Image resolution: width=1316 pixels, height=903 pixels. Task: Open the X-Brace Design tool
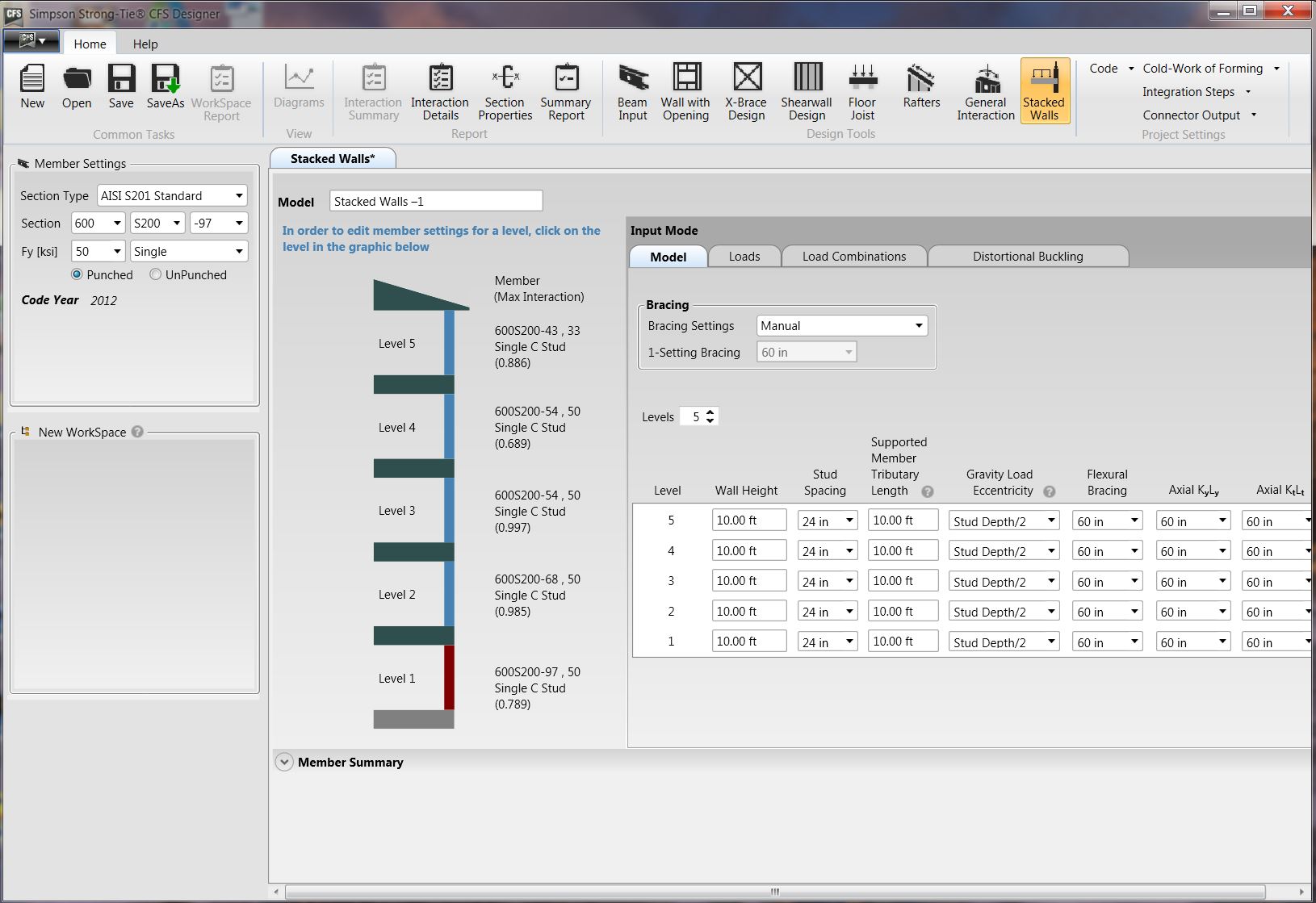745,90
